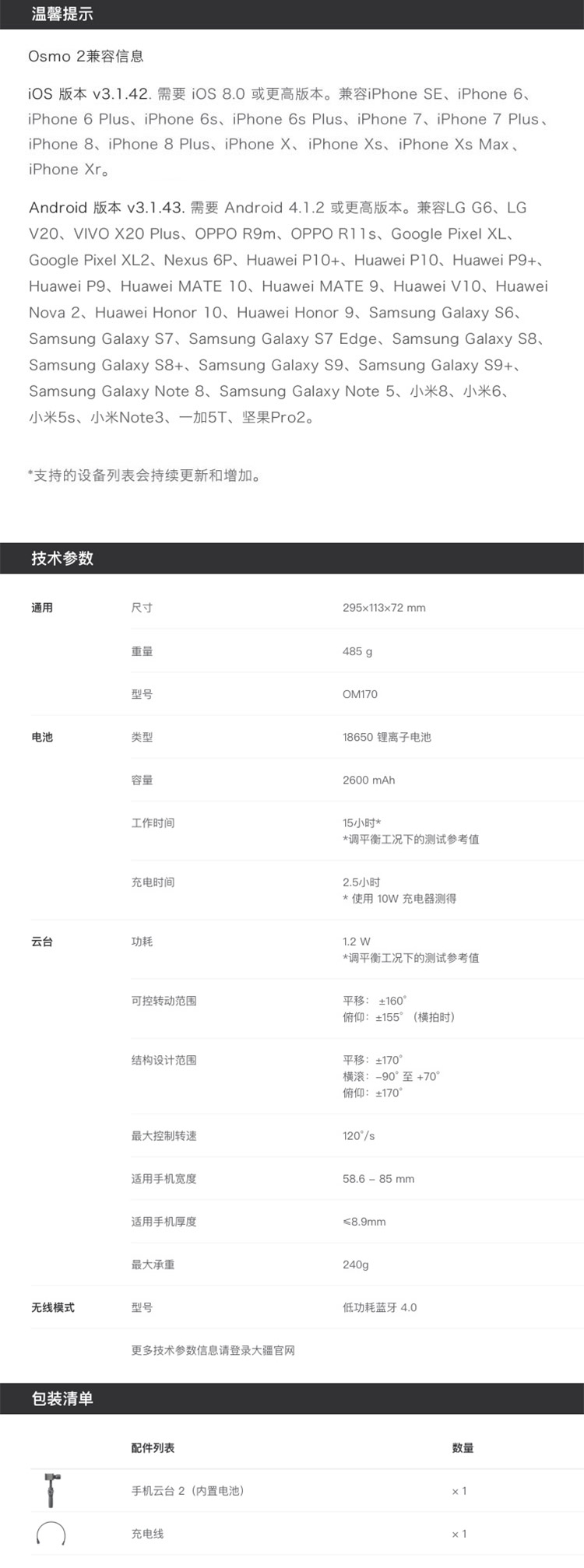This screenshot has height=1568, width=584.
Task: Click the 支持的设备列表会持续更新和增加 note
Action: coord(144,475)
